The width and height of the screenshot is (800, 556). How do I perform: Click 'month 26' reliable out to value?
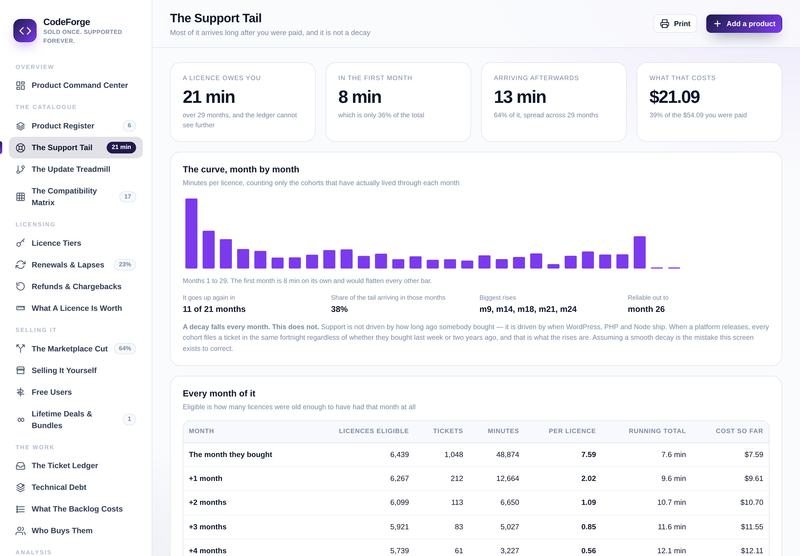pyautogui.click(x=646, y=309)
